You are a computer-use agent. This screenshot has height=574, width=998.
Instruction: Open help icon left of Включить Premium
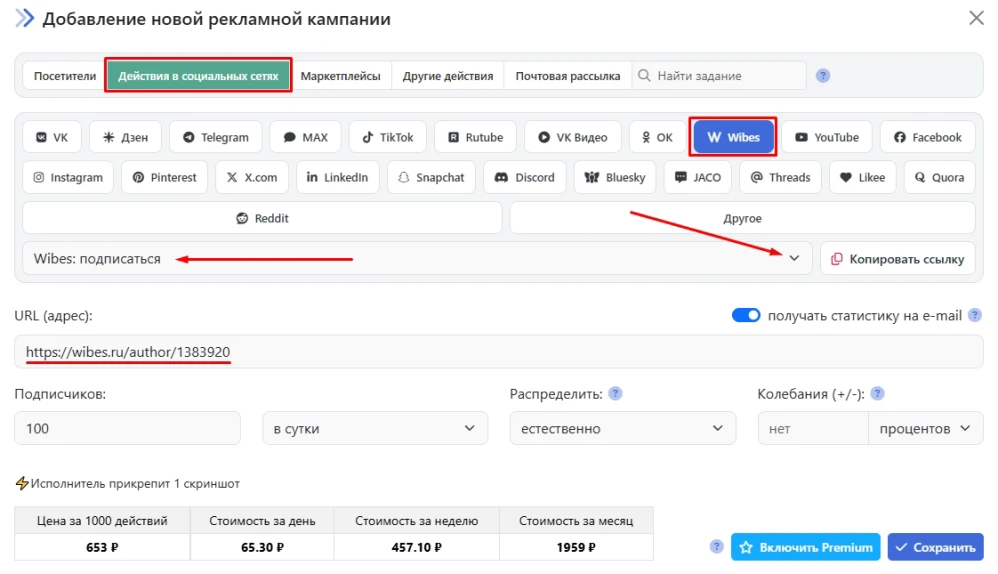tap(717, 546)
